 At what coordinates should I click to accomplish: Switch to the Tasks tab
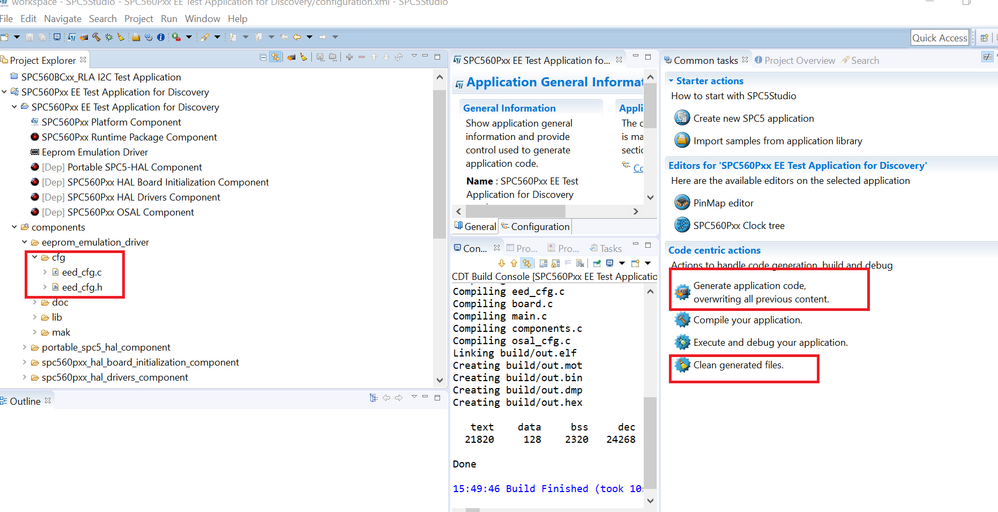(x=605, y=248)
